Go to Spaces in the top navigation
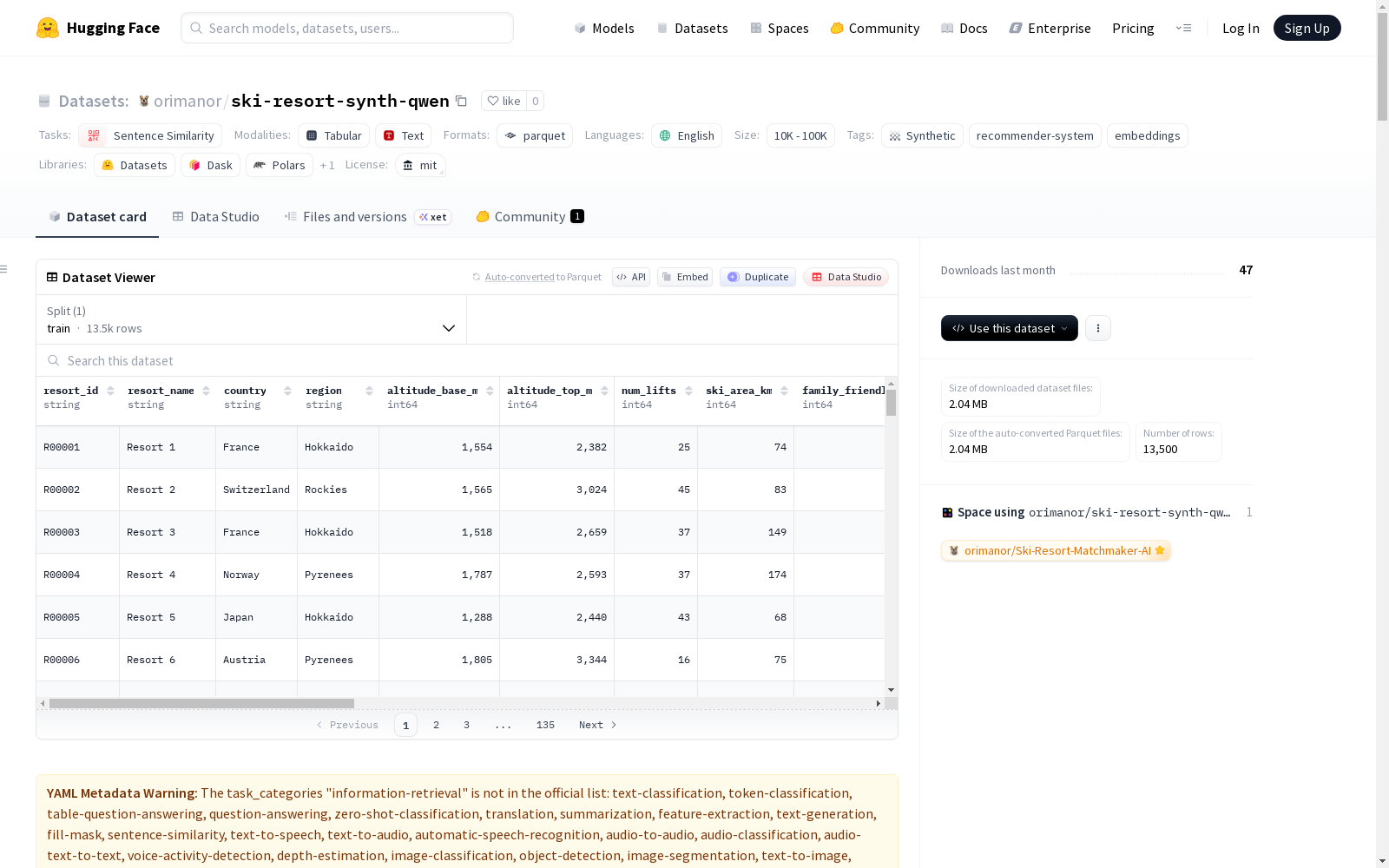 779,28
